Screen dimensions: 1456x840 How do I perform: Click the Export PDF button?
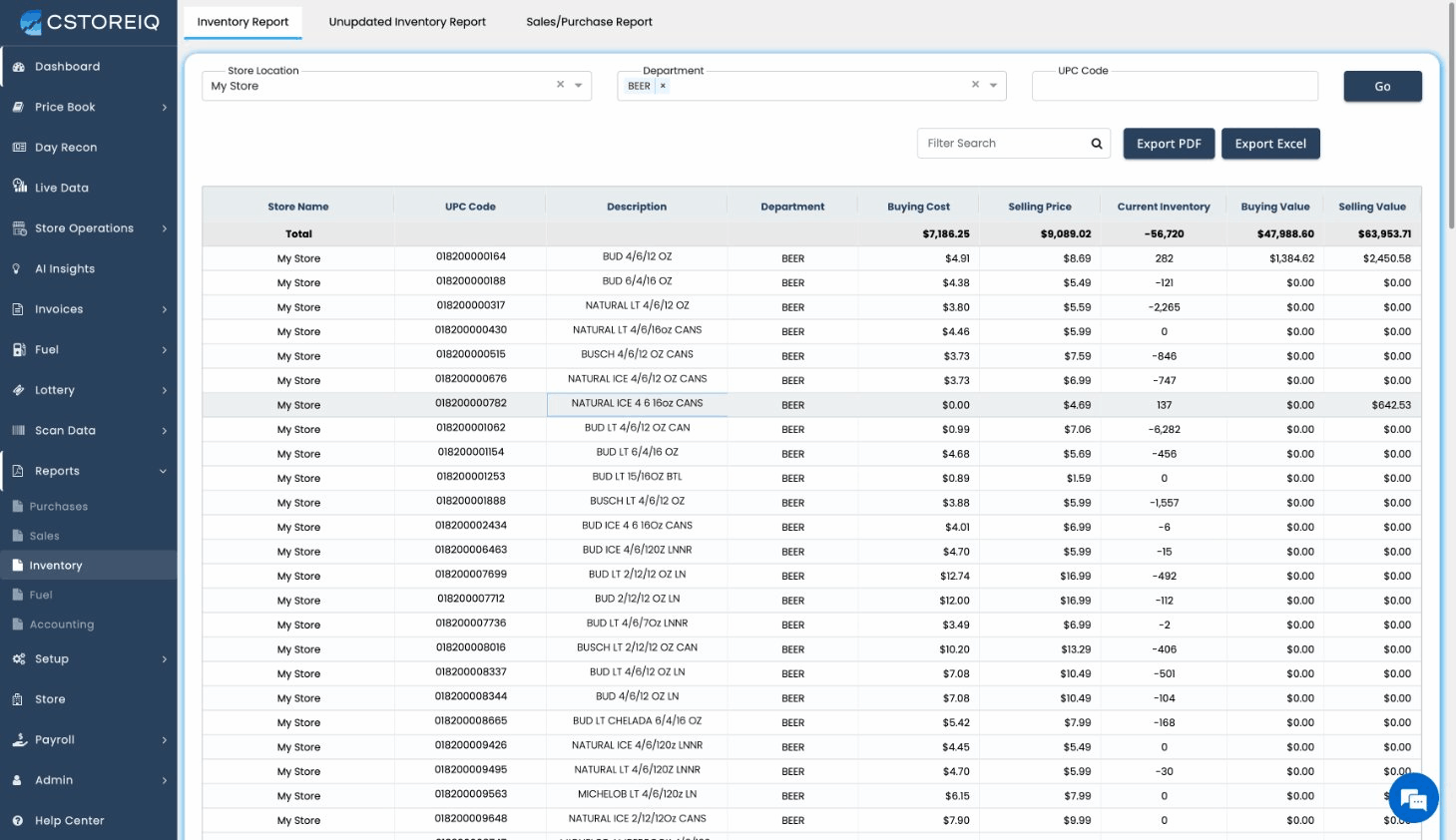point(1169,144)
